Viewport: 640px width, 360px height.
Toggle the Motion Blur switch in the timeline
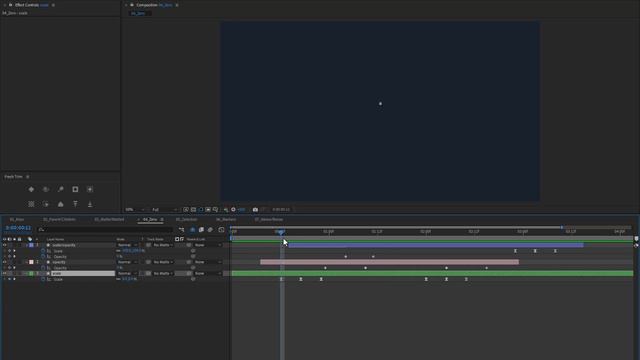pos(210,230)
